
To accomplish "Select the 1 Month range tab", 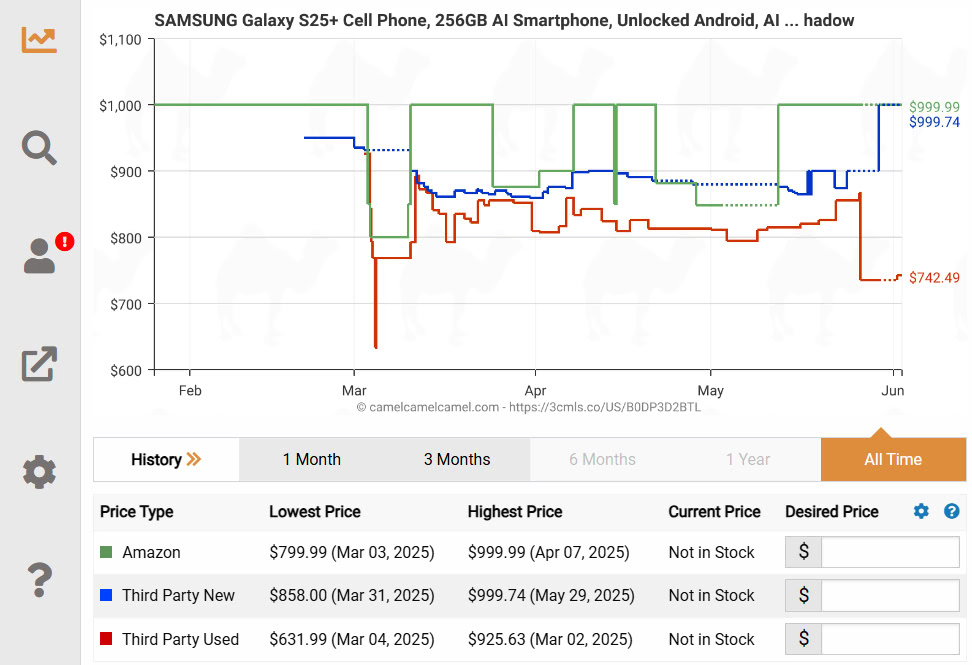I will pyautogui.click(x=311, y=460).
